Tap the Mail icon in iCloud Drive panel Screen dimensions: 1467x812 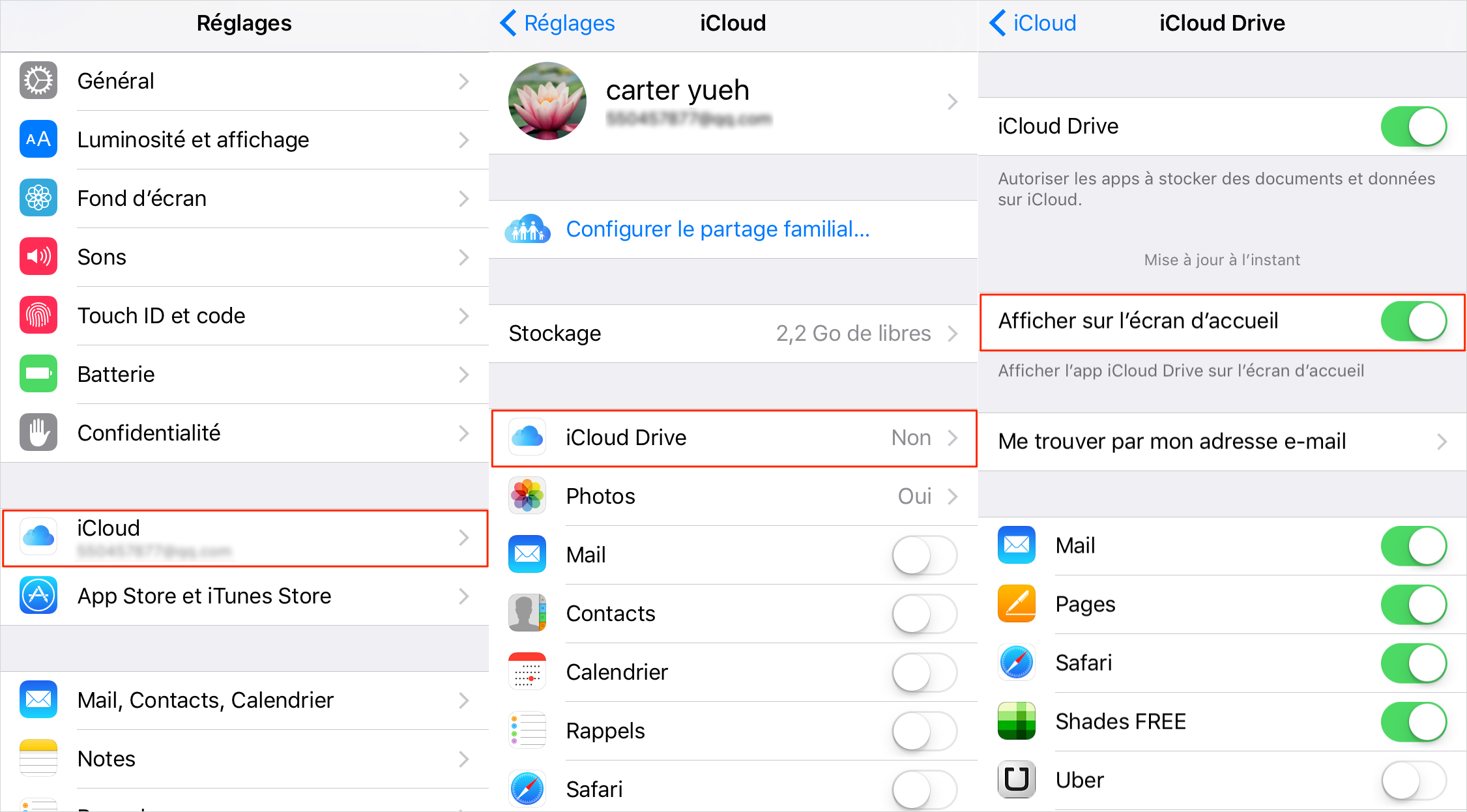point(1017,545)
